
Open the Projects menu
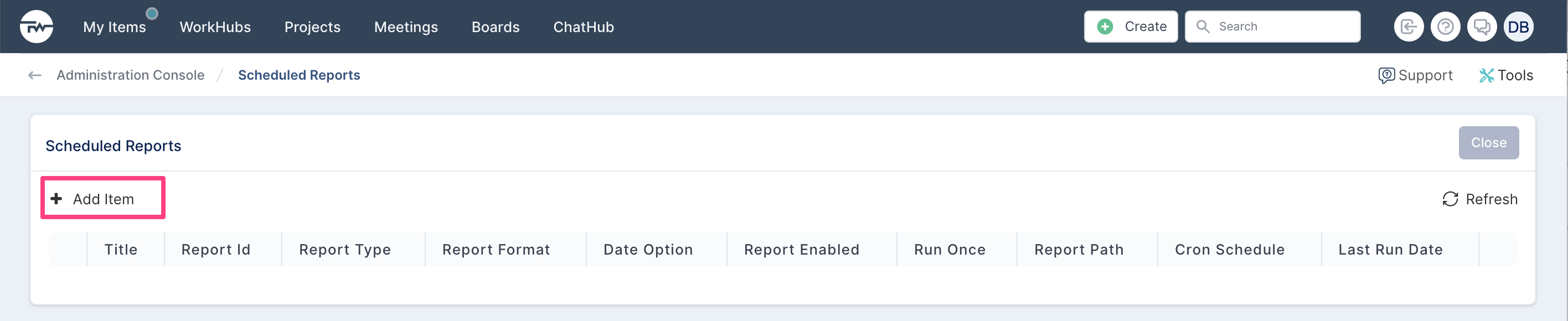312,27
